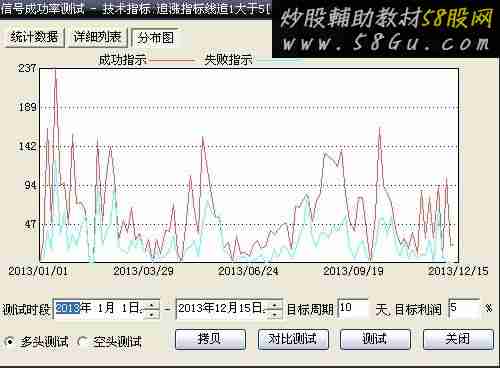Click the 关闭 button
This screenshot has height=368, width=500.
pos(458,339)
